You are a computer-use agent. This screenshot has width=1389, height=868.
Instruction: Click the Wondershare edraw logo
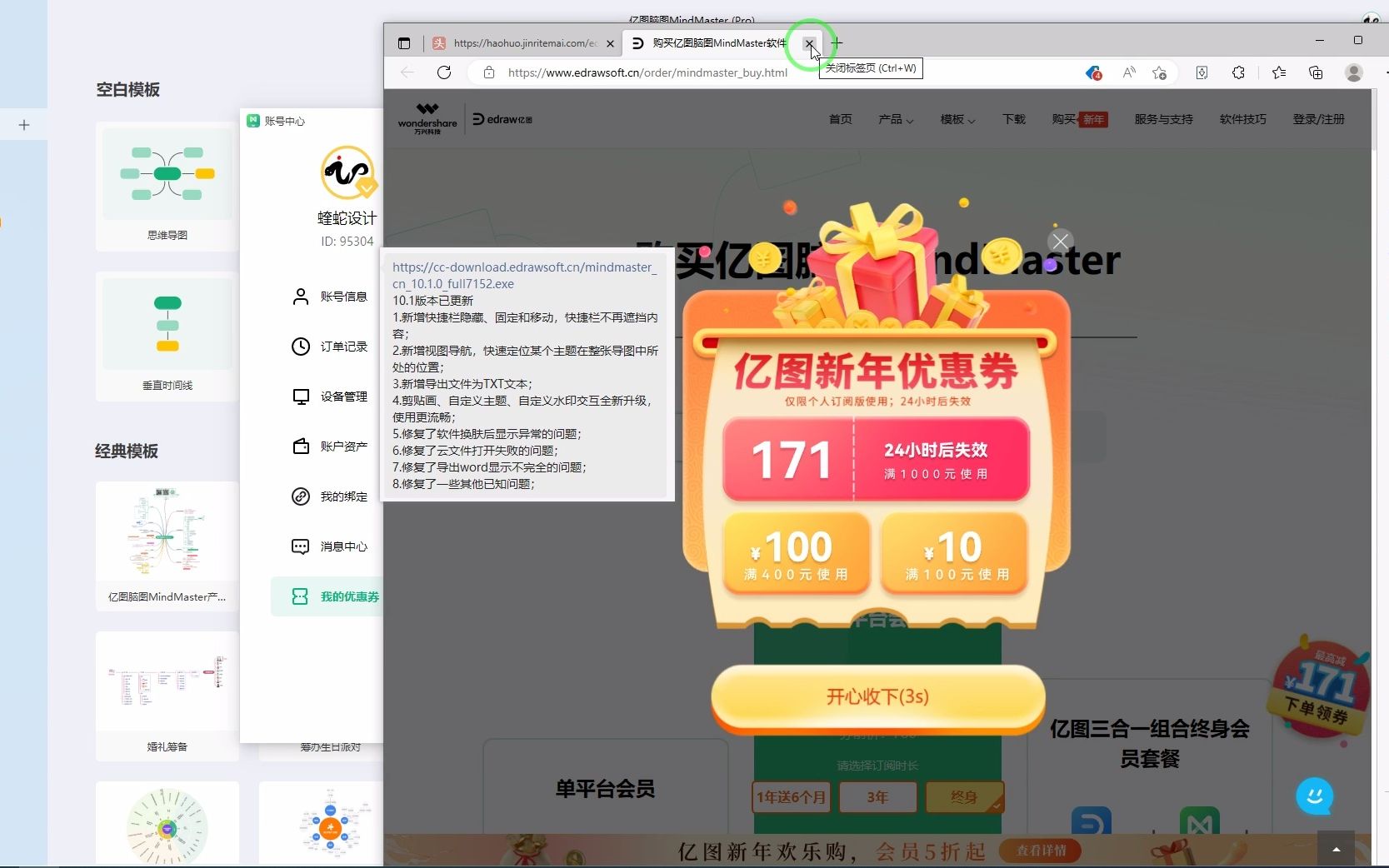427,118
